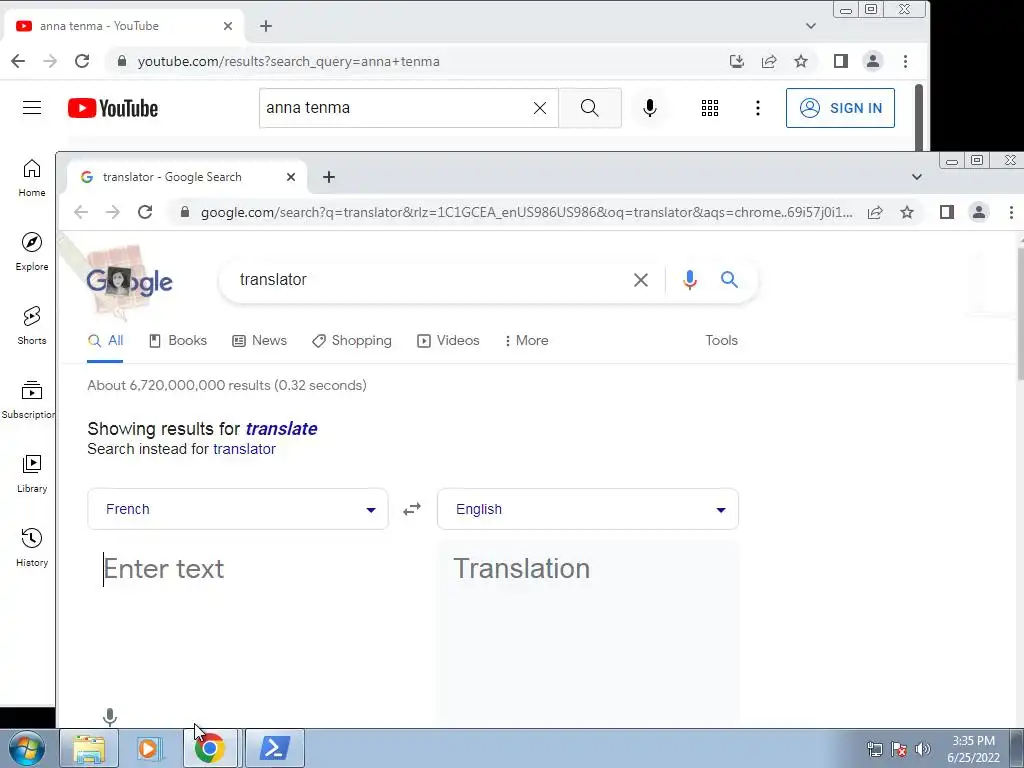The image size is (1024, 768).
Task: Switch to Shopping results tab
Action: (351, 341)
